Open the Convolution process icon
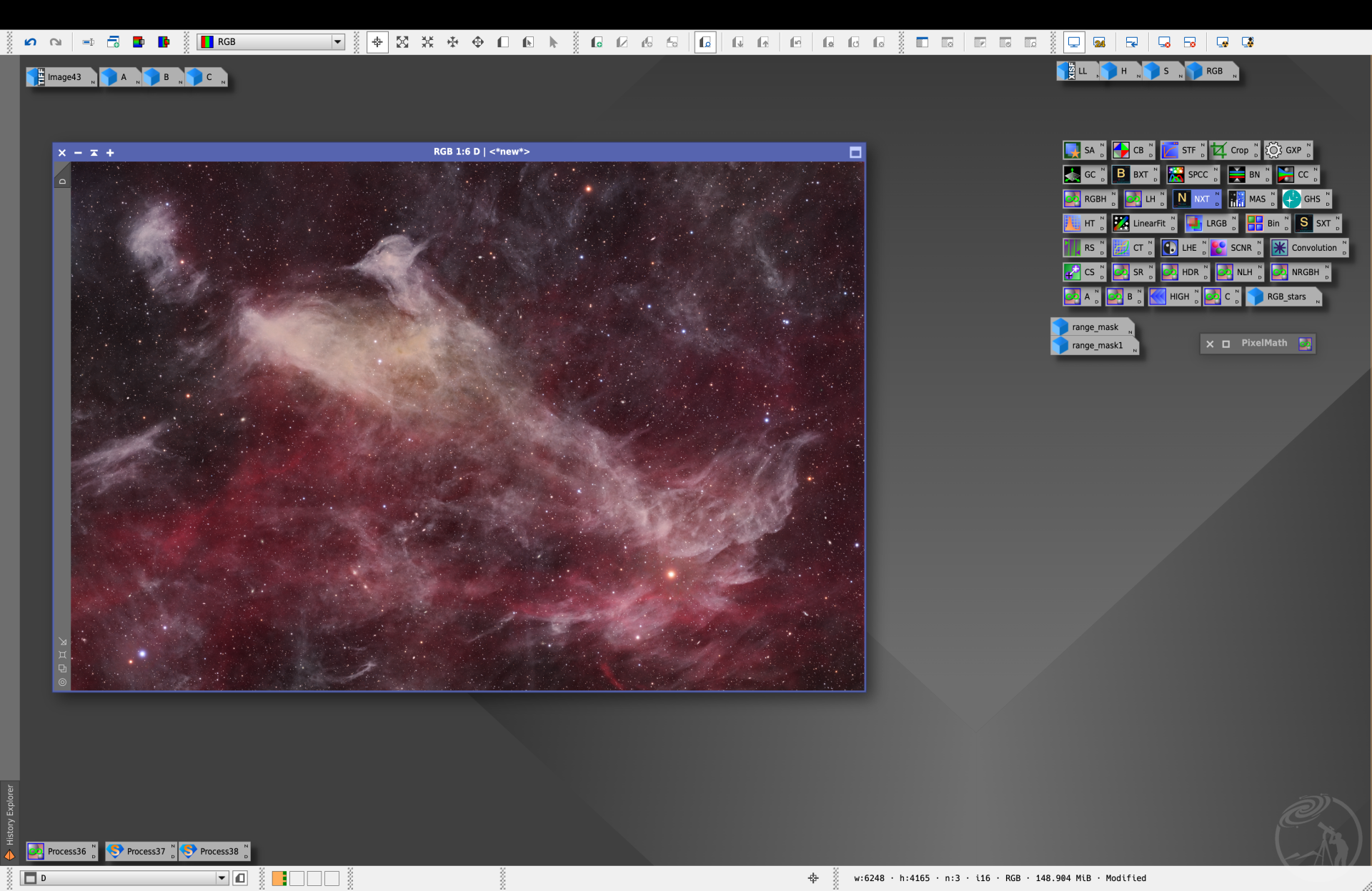 coord(1308,247)
